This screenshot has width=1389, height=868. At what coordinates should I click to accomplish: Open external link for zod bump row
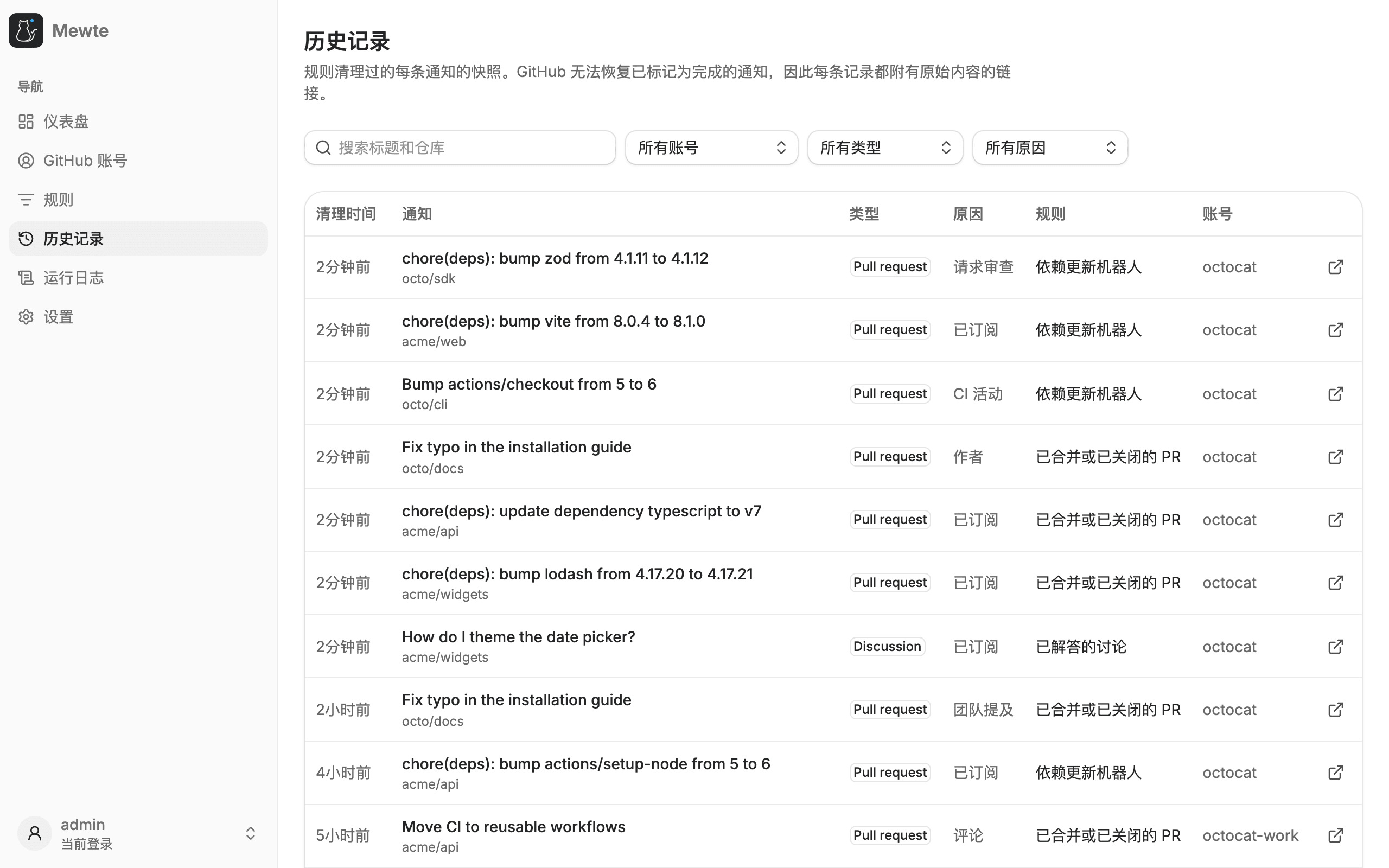(x=1336, y=267)
